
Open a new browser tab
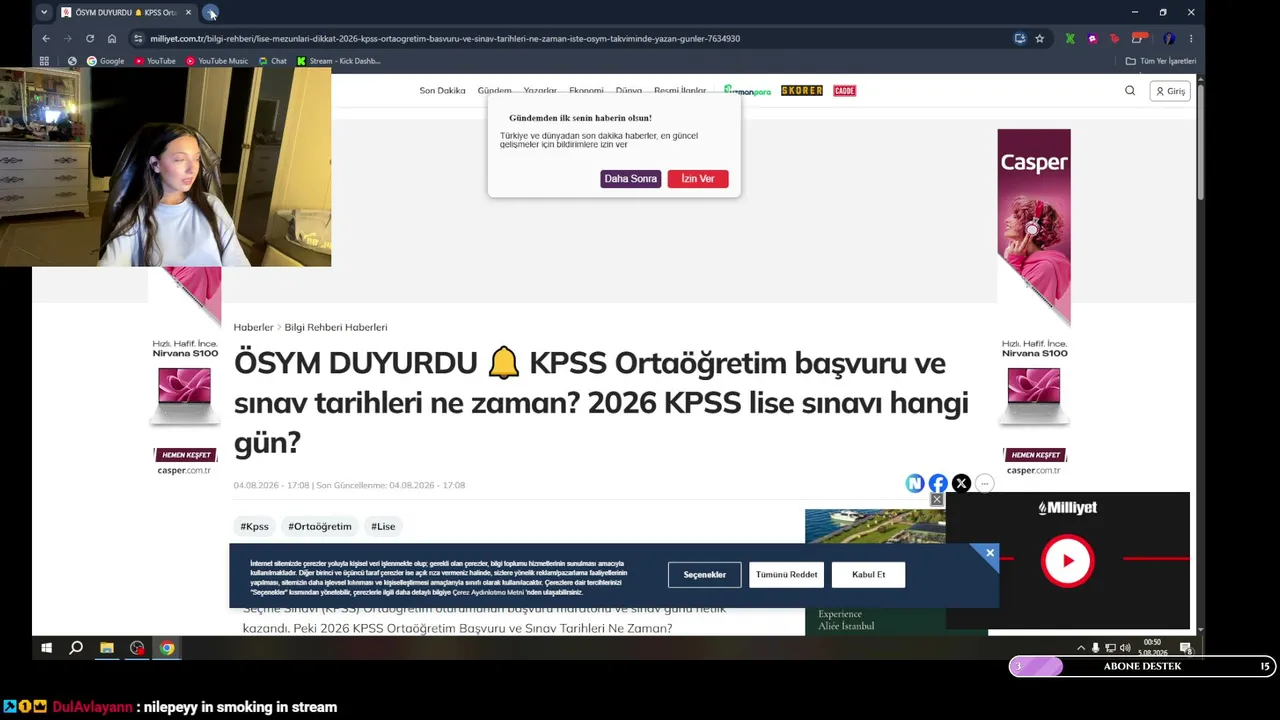pos(210,12)
